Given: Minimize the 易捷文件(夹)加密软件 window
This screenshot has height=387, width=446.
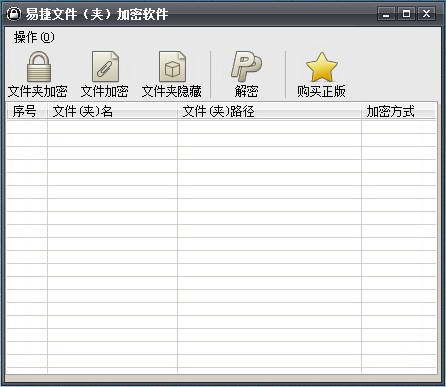Looking at the screenshot, I should pyautogui.click(x=386, y=14).
